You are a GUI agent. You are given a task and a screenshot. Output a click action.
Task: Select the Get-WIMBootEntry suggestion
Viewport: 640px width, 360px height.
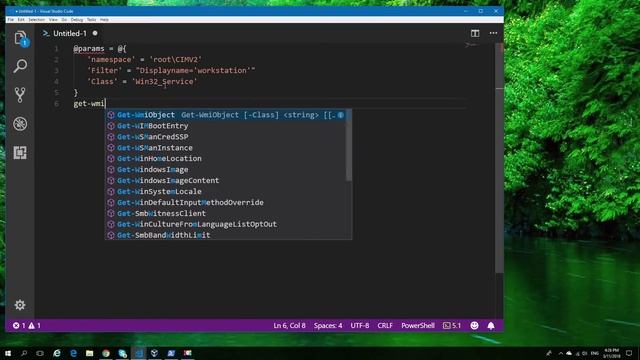click(226, 126)
